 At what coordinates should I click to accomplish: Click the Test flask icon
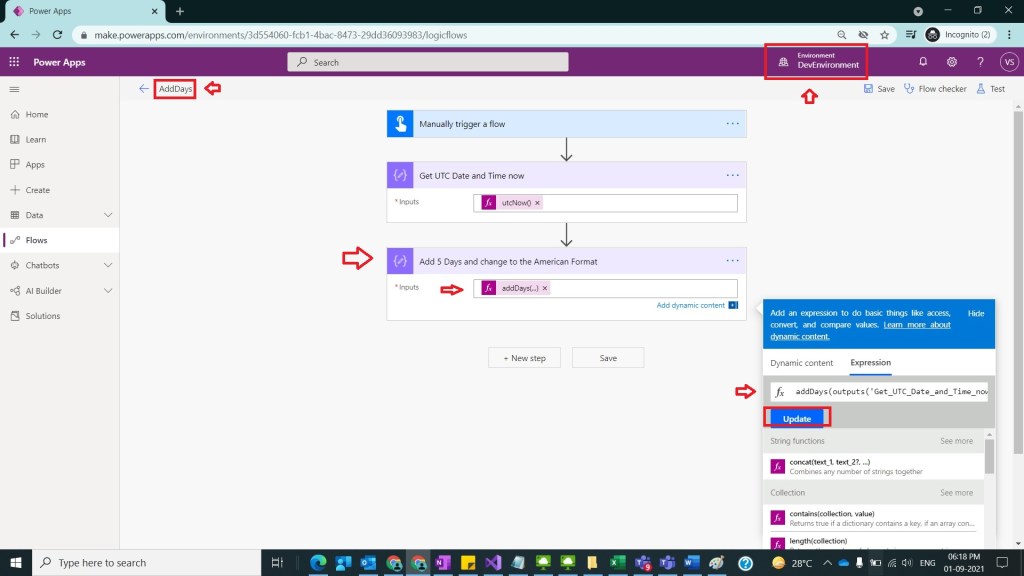[981, 89]
